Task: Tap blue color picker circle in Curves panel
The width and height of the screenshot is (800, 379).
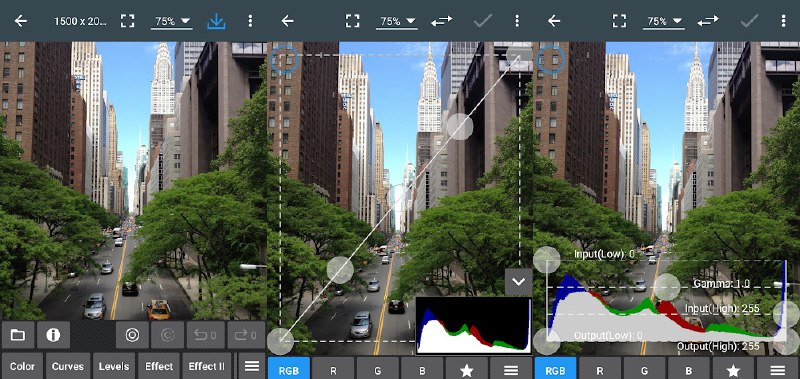Action: coord(284,60)
